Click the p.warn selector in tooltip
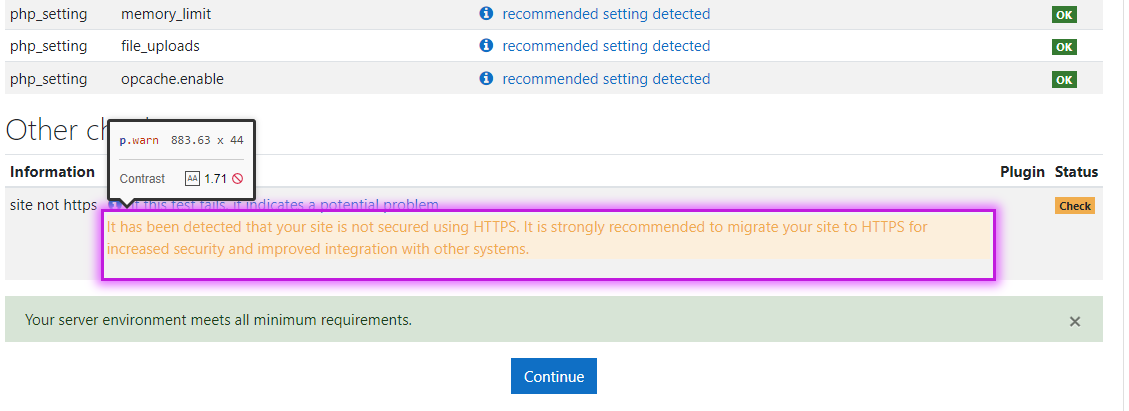The image size is (1129, 411). [x=139, y=140]
